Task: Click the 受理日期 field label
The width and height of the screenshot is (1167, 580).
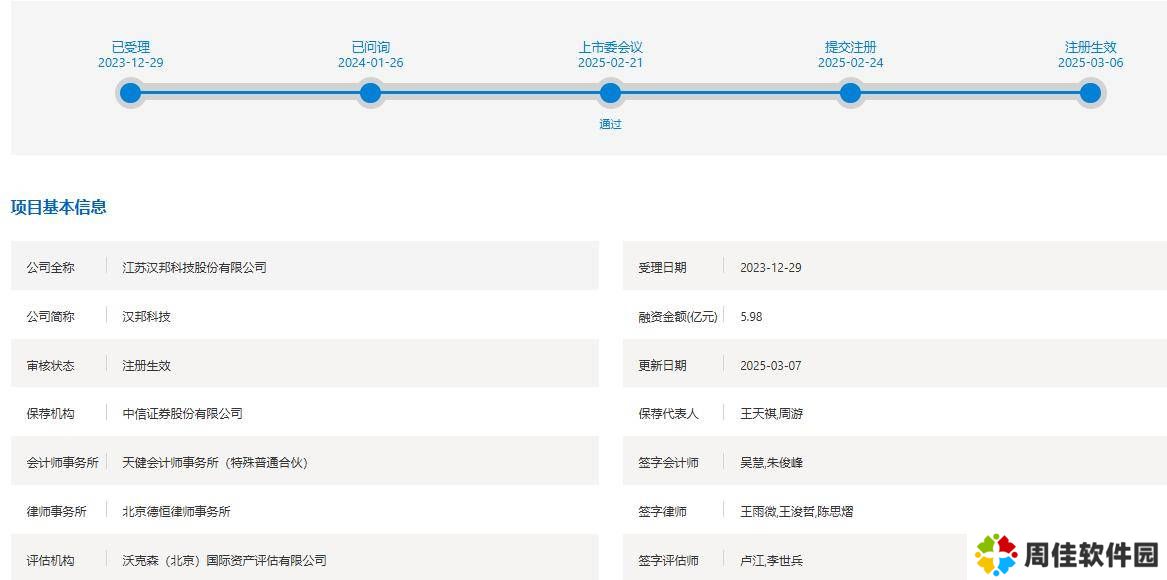Action: 662,267
